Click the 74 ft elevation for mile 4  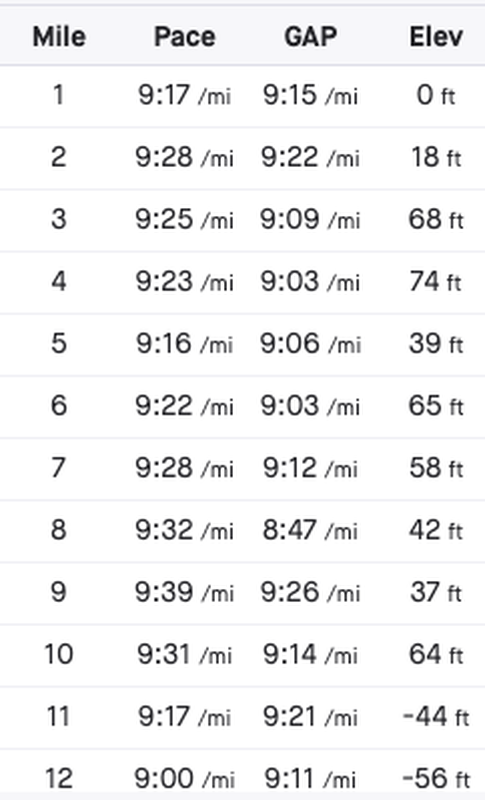437,282
